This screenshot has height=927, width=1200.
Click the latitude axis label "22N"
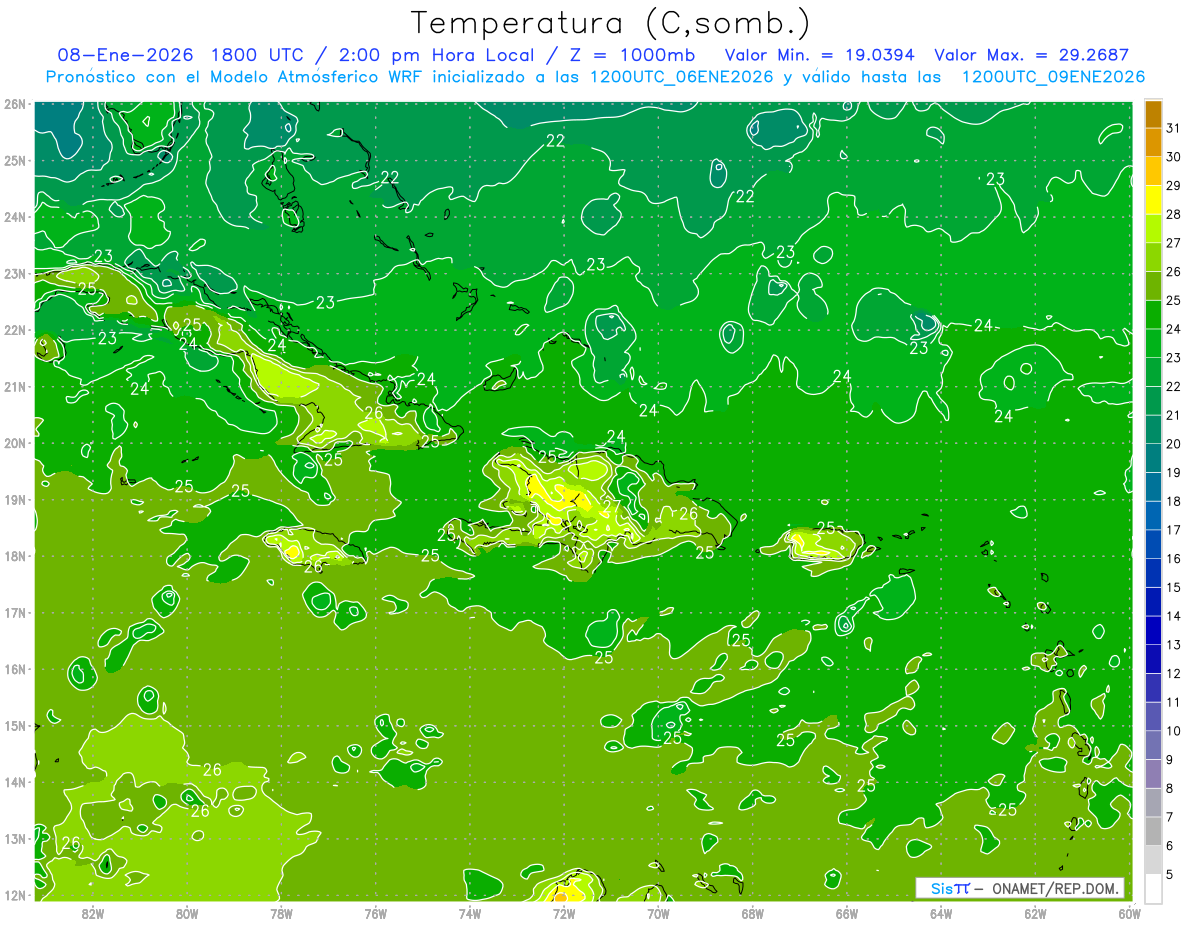pyautogui.click(x=14, y=329)
